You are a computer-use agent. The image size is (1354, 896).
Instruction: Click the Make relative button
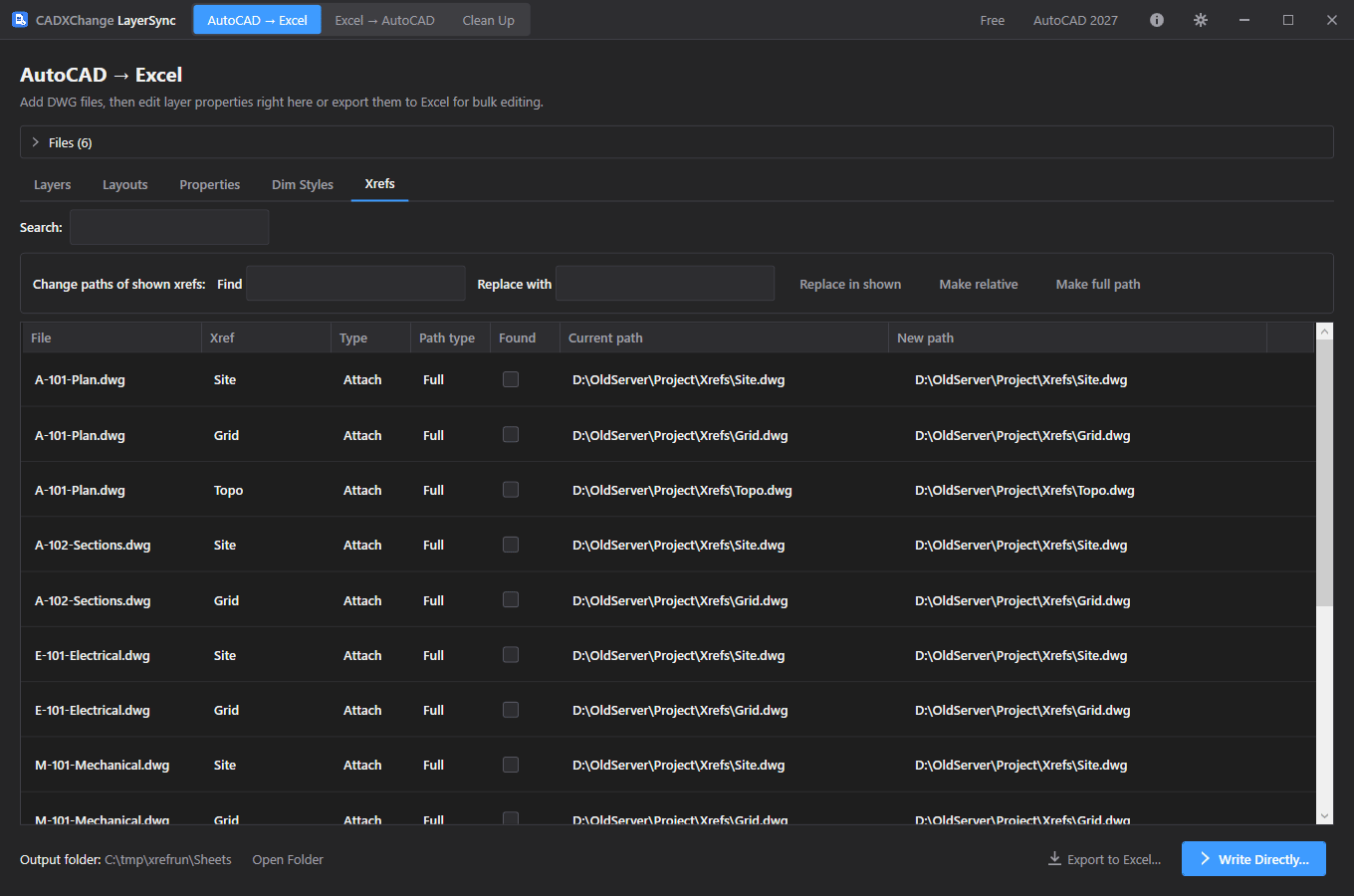click(979, 285)
